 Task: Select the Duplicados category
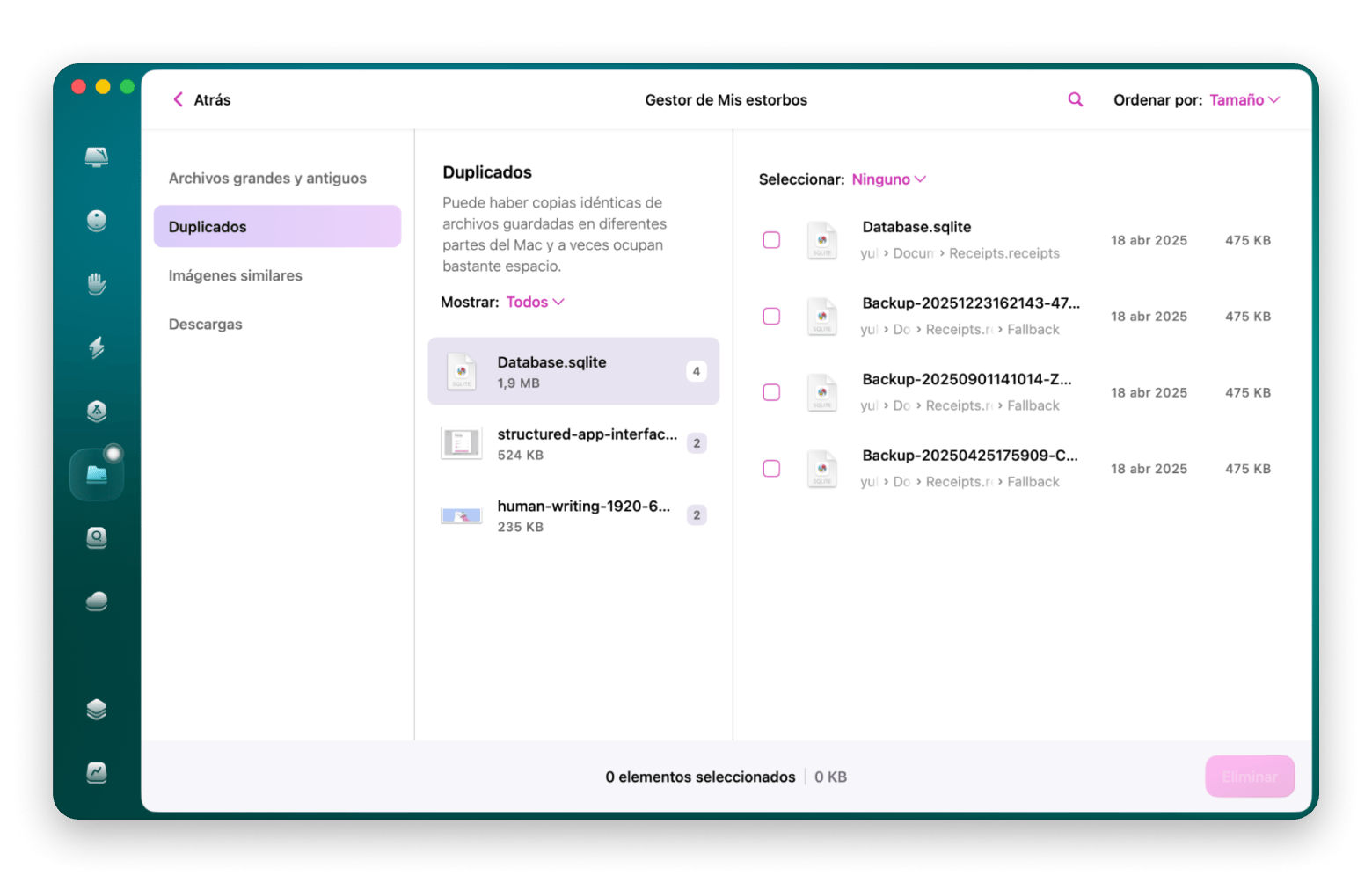[277, 227]
